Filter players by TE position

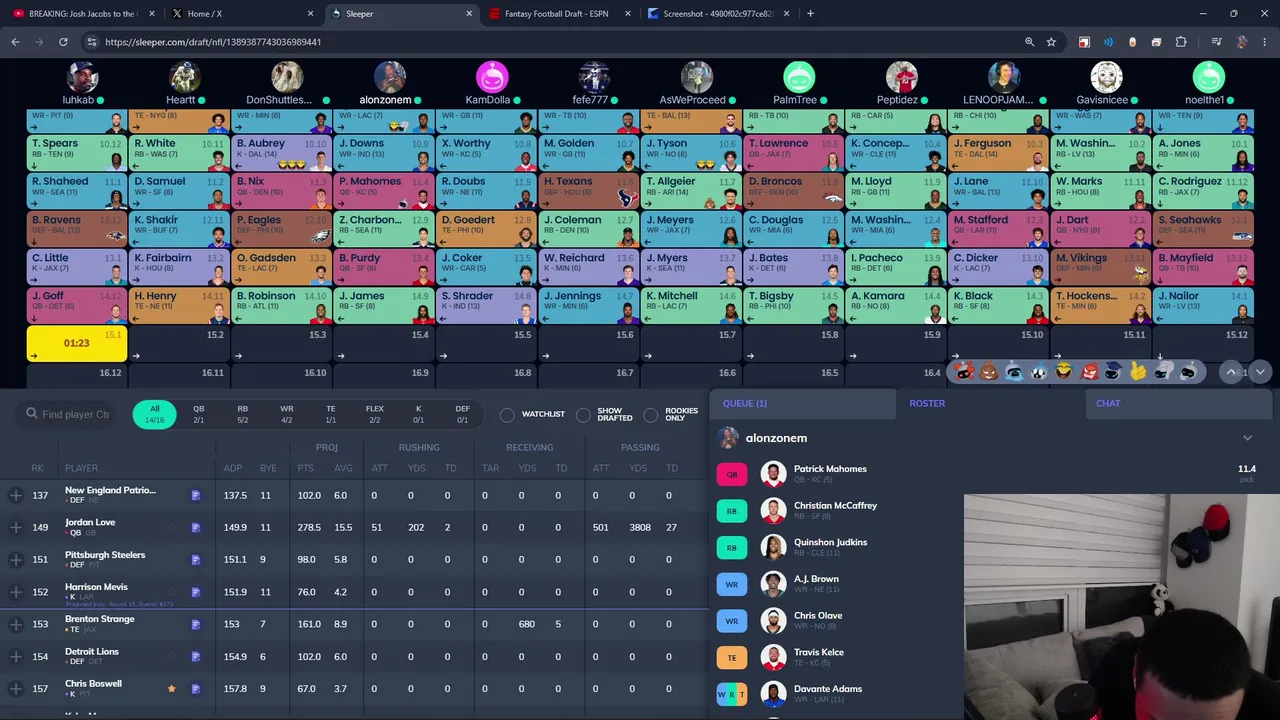(330, 414)
